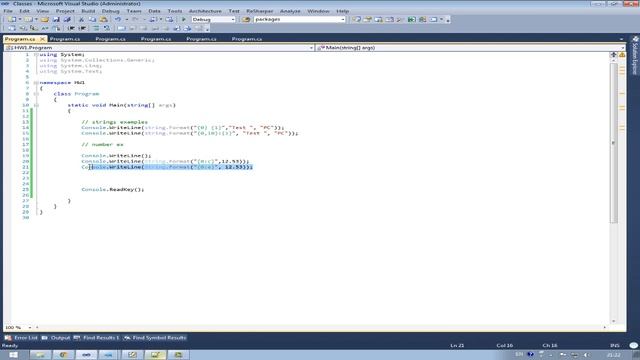Image resolution: width=640 pixels, height=360 pixels.
Task: Collapse the namespace HW1 block
Action: pos(36,82)
